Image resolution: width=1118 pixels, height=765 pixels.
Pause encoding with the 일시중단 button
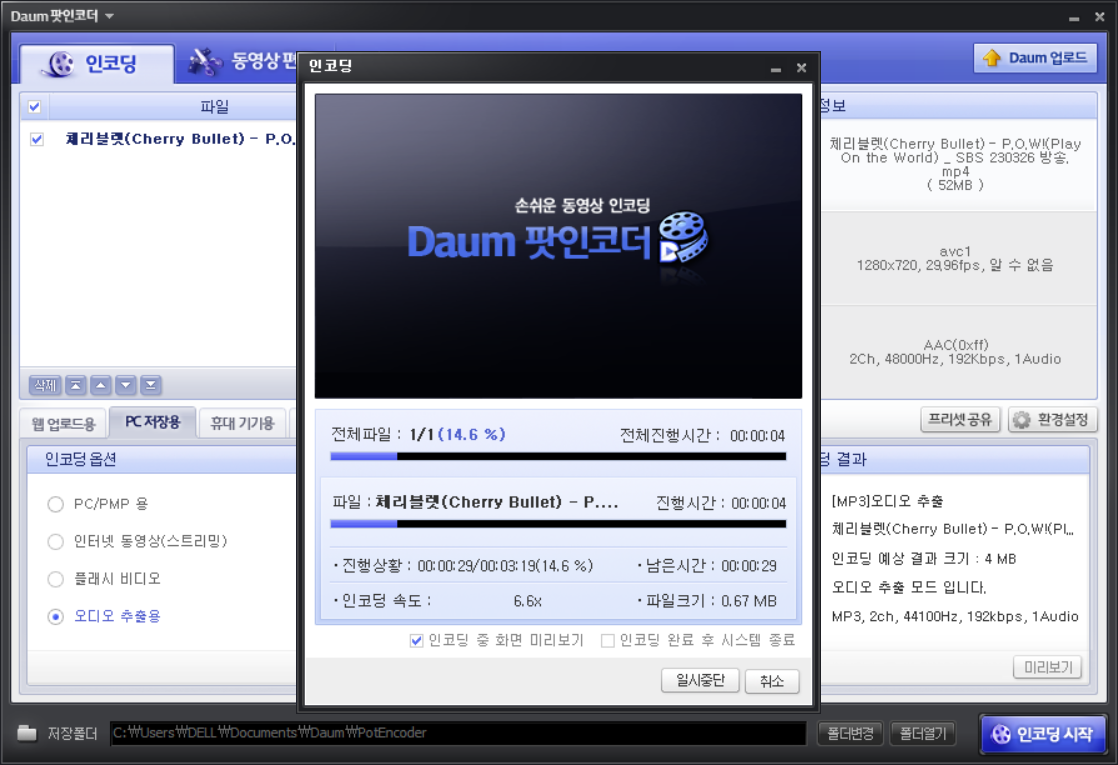[700, 680]
